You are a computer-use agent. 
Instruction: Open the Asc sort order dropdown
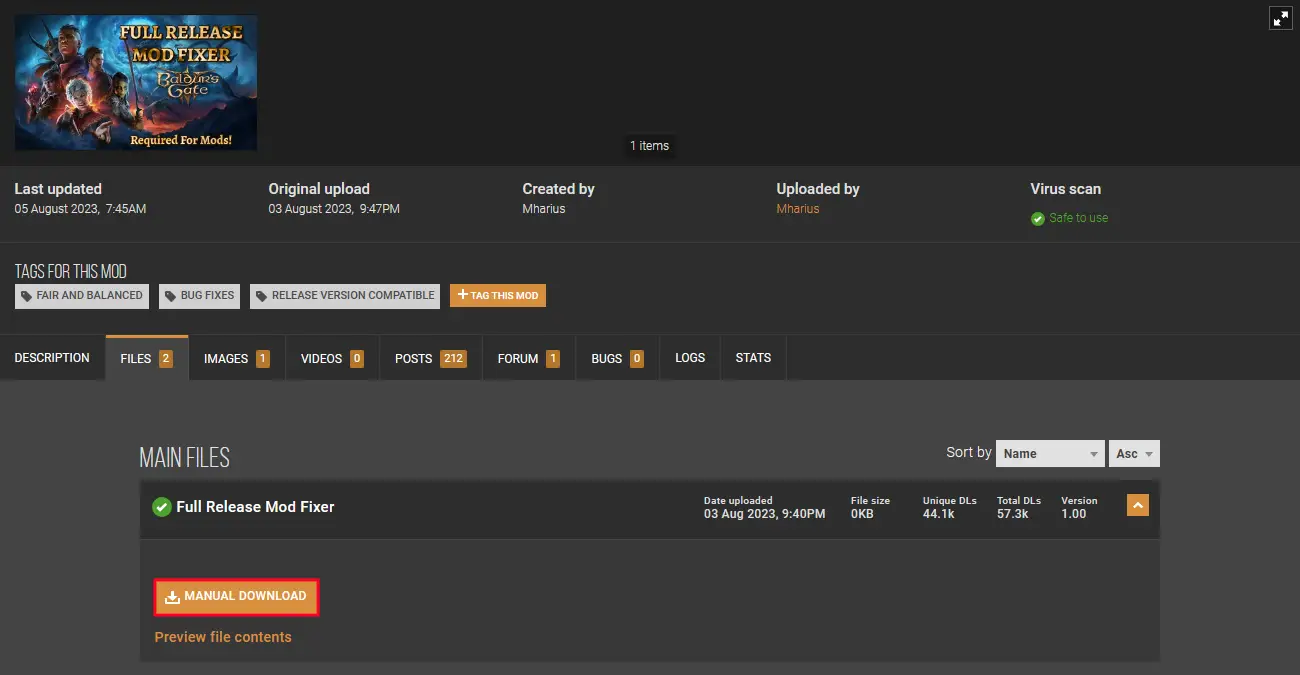click(1134, 453)
